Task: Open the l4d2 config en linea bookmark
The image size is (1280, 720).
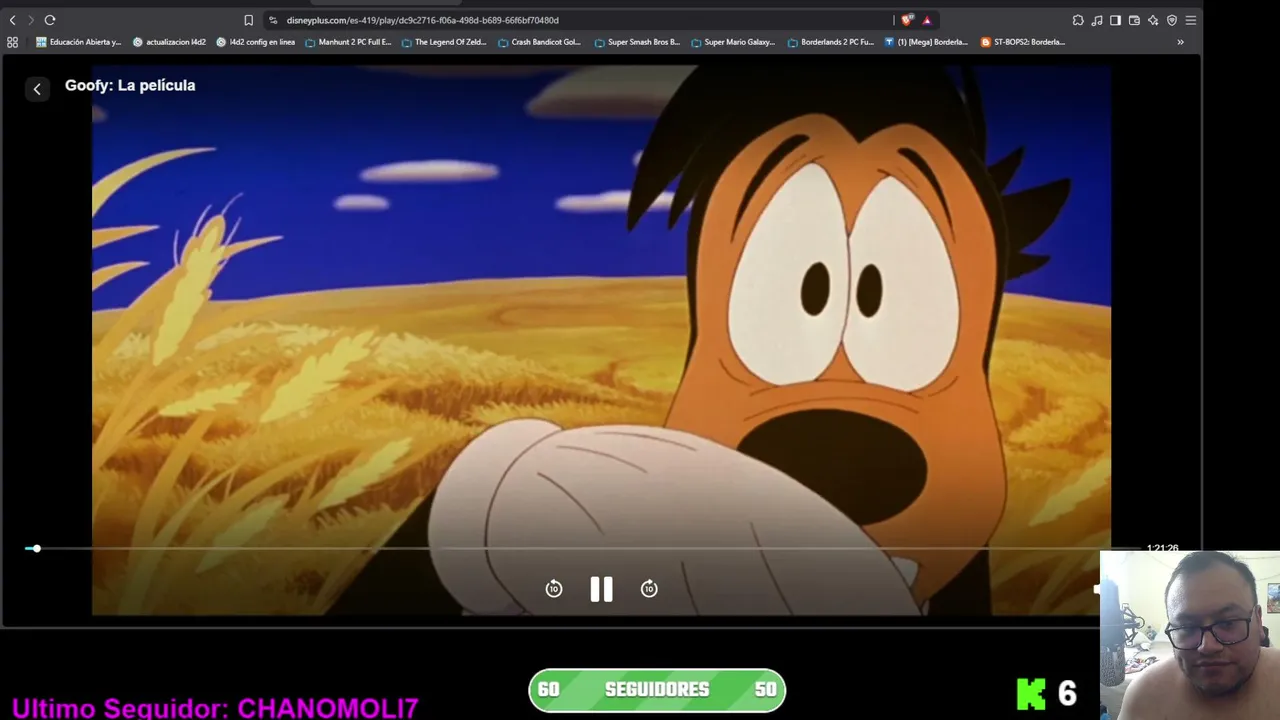Action: pos(255,42)
